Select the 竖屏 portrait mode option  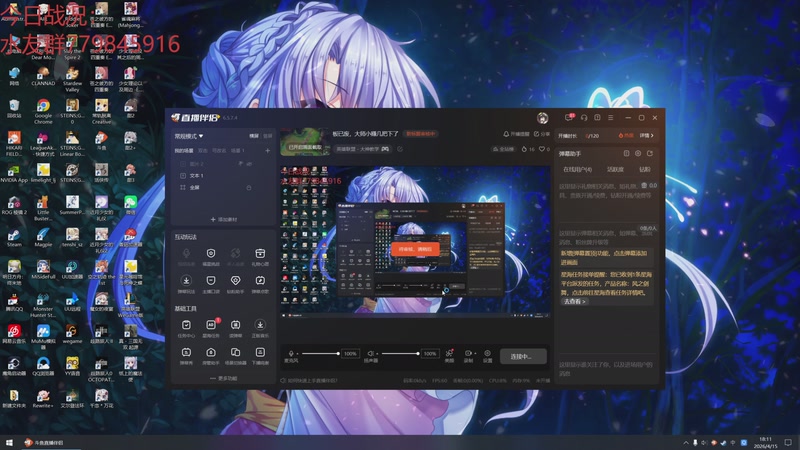pyautogui.click(x=267, y=136)
